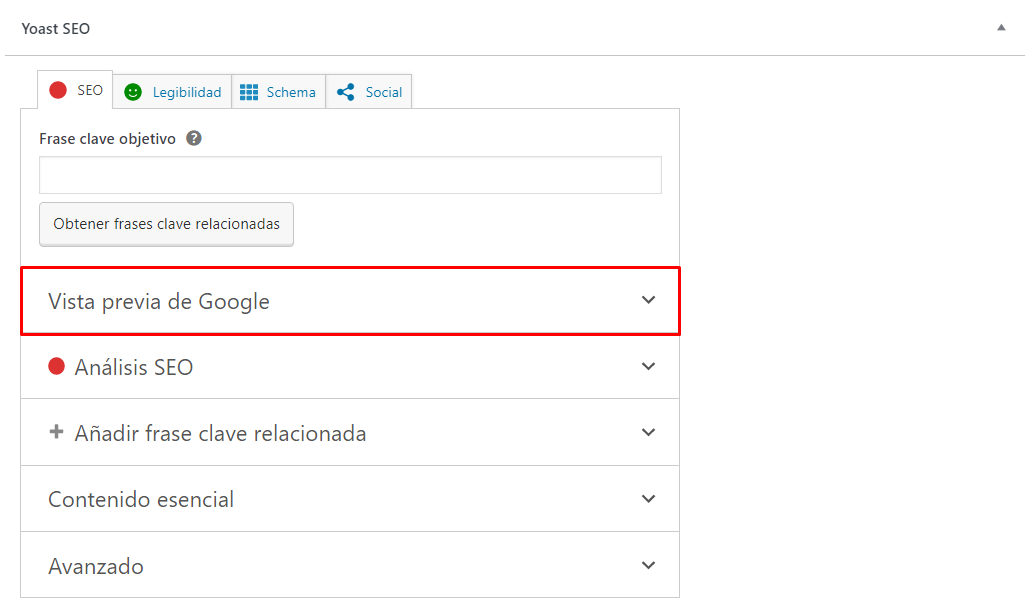This screenshot has height=613, width=1036.
Task: Click the Yoast SEO panel title
Action: tap(56, 28)
